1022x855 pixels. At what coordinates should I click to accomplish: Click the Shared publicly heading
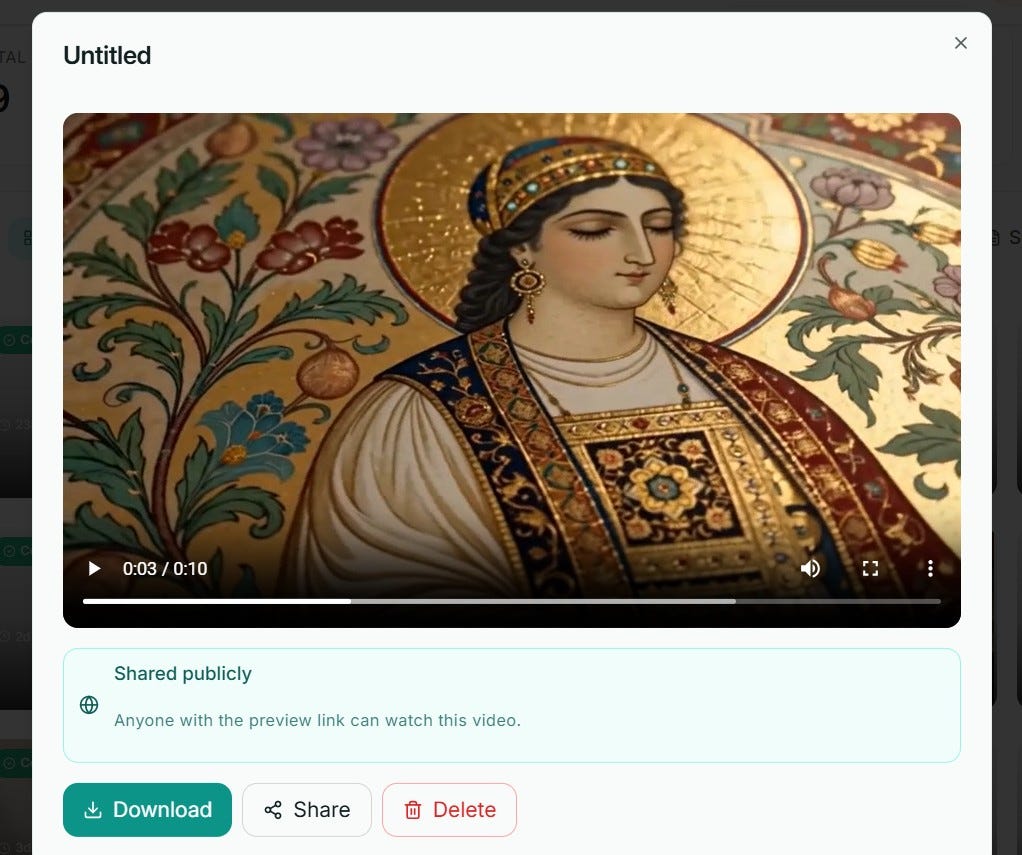[182, 673]
